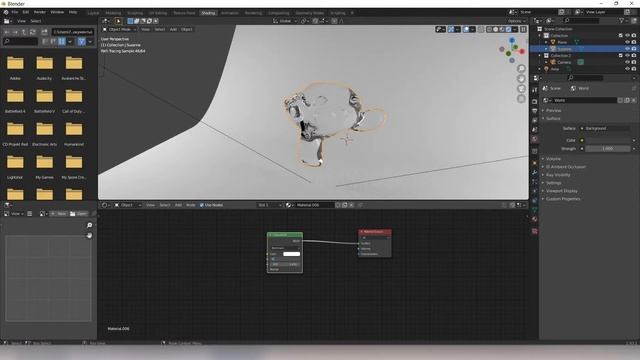Switch file browser to thumbnail display

click(62, 41)
